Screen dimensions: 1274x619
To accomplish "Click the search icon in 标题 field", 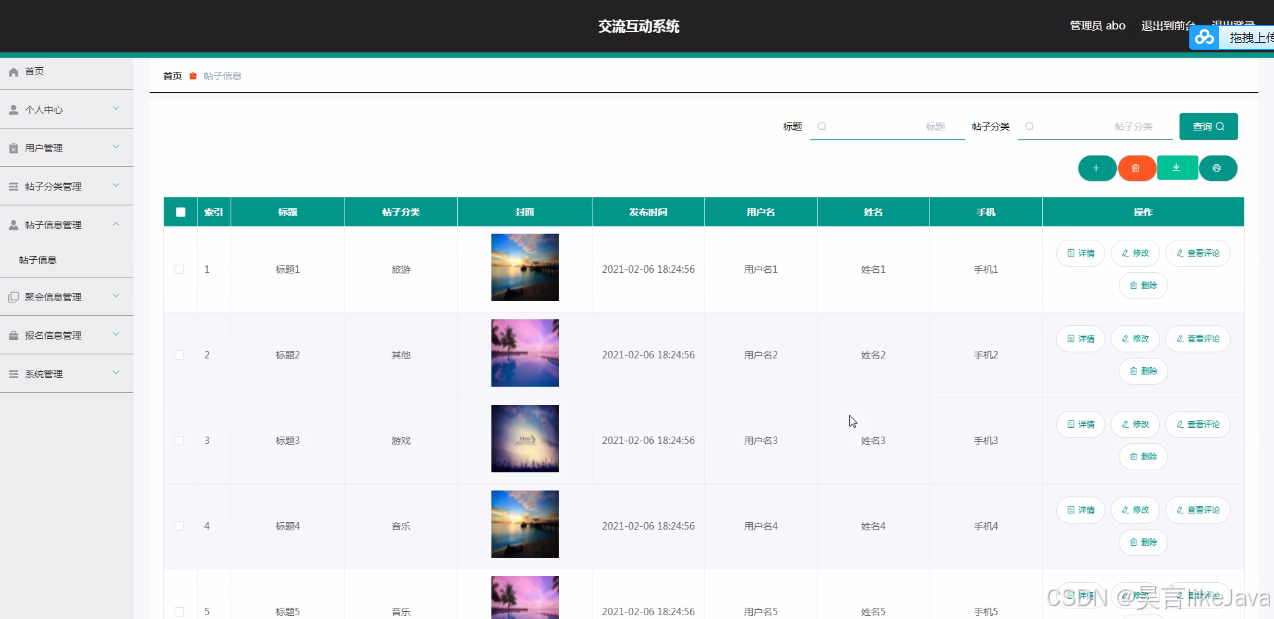I will (822, 127).
